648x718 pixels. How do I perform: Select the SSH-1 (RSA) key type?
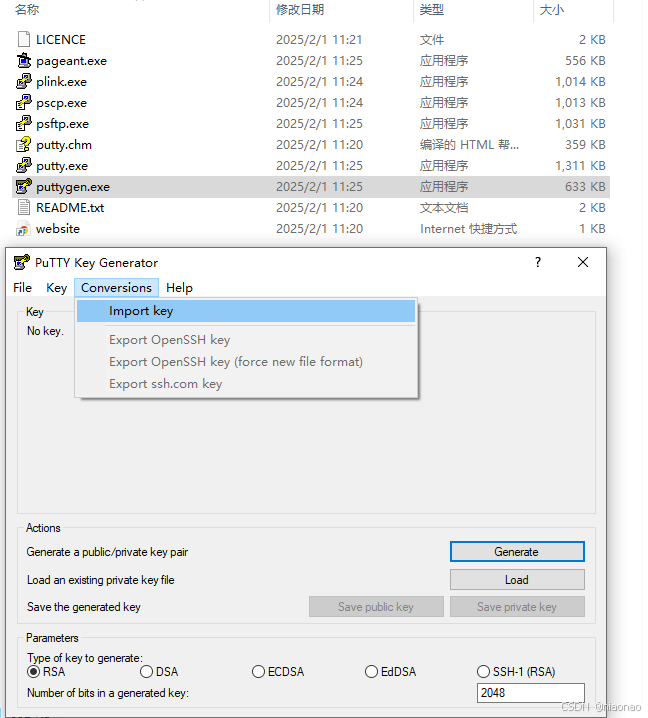483,672
